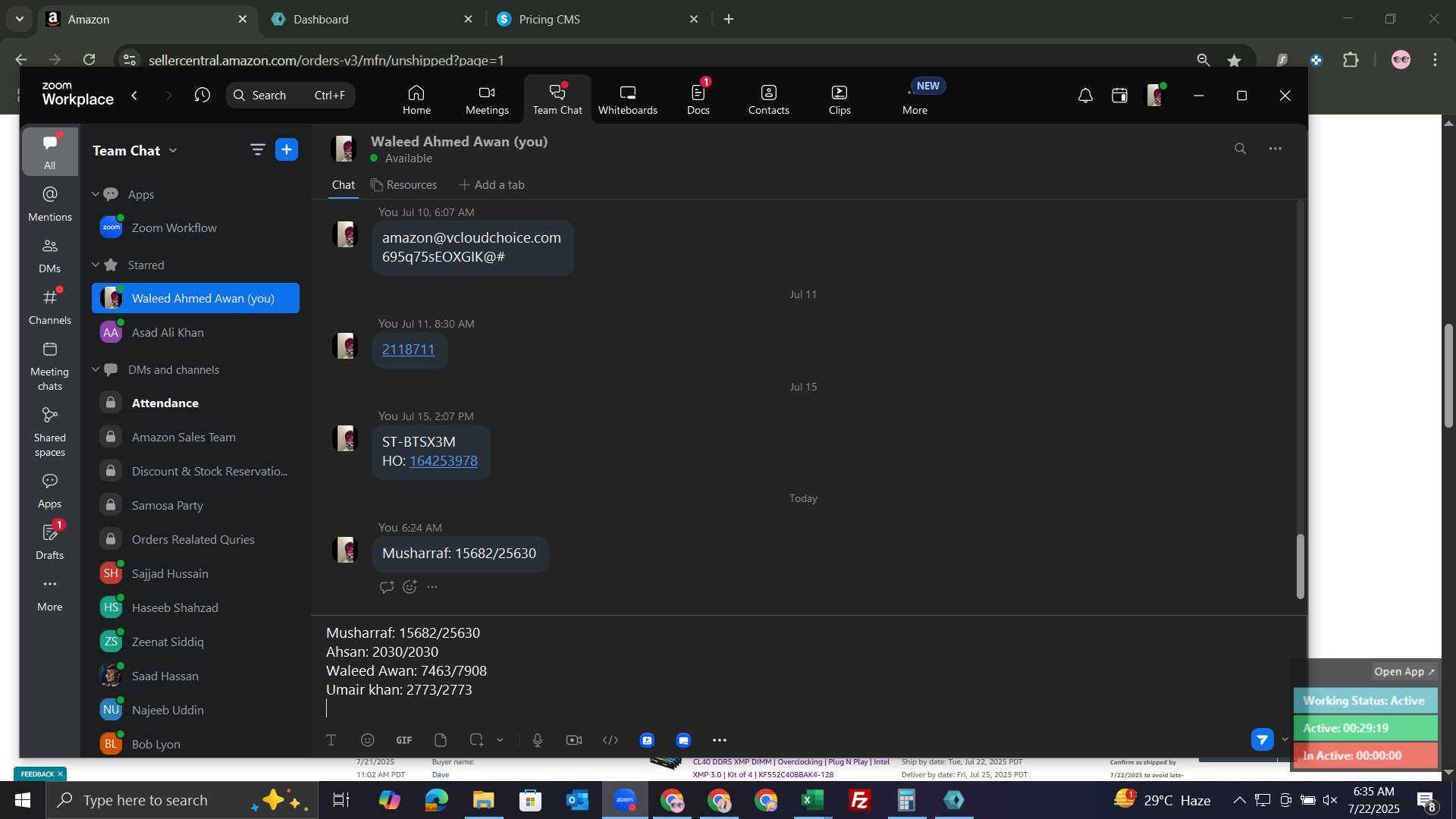Image resolution: width=1456 pixels, height=819 pixels.
Task: Click the blue new chat plus button
Action: point(287,150)
